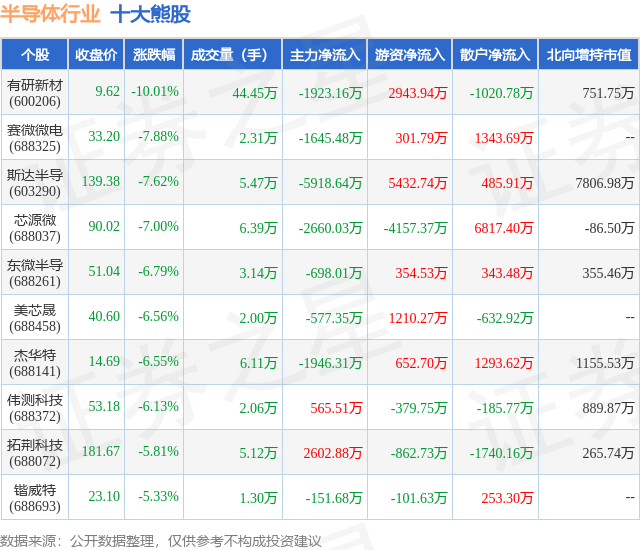Select the 斯达半导 (603290) stock cell
This screenshot has height=550, width=640.
(x=35, y=183)
